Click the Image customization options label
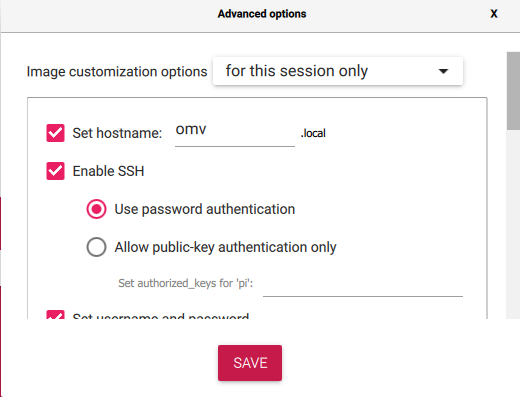This screenshot has height=397, width=520. pyautogui.click(x=117, y=72)
